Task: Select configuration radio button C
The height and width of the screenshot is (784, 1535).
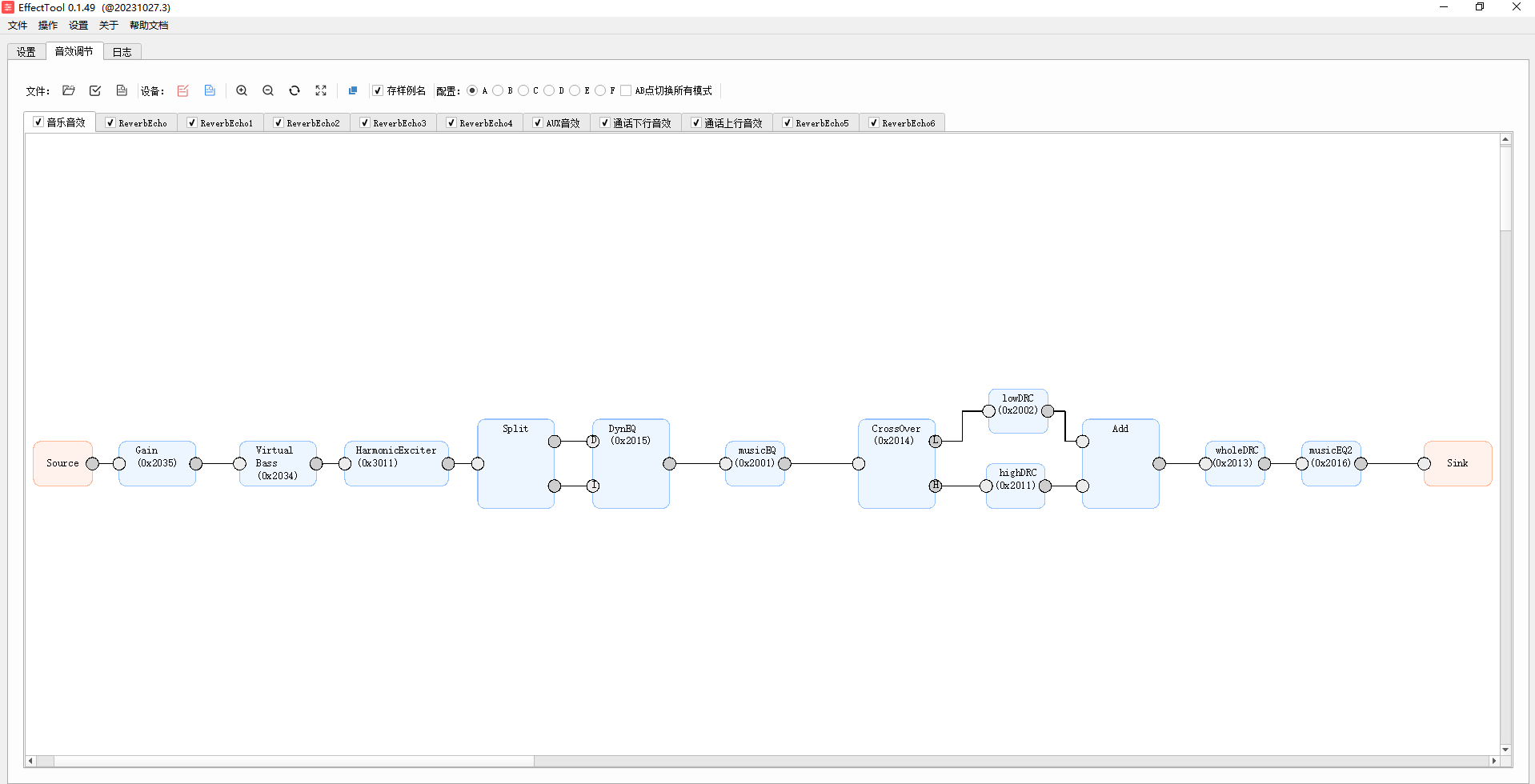Action: coord(523,90)
